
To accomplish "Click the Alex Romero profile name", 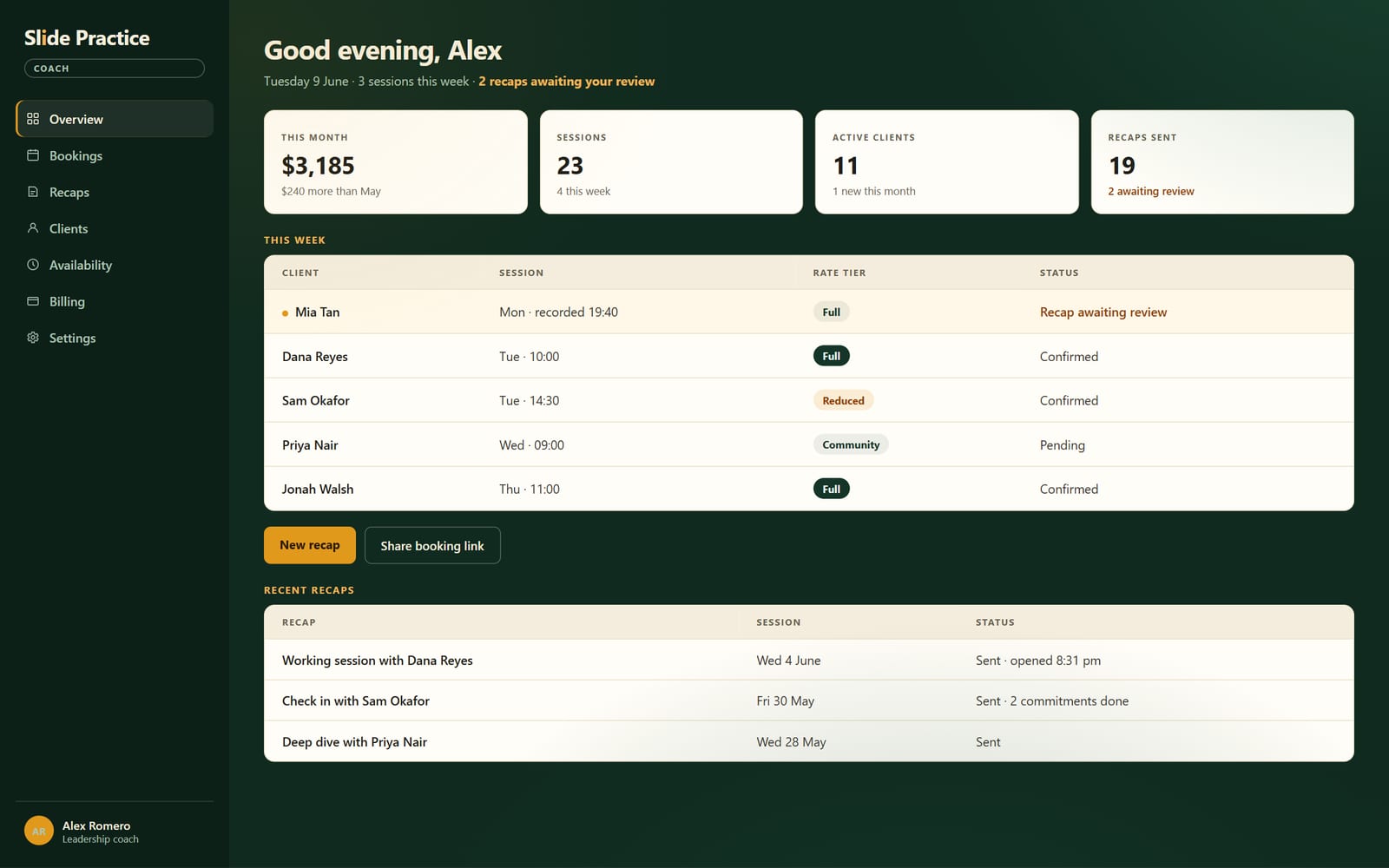I will tap(96, 825).
